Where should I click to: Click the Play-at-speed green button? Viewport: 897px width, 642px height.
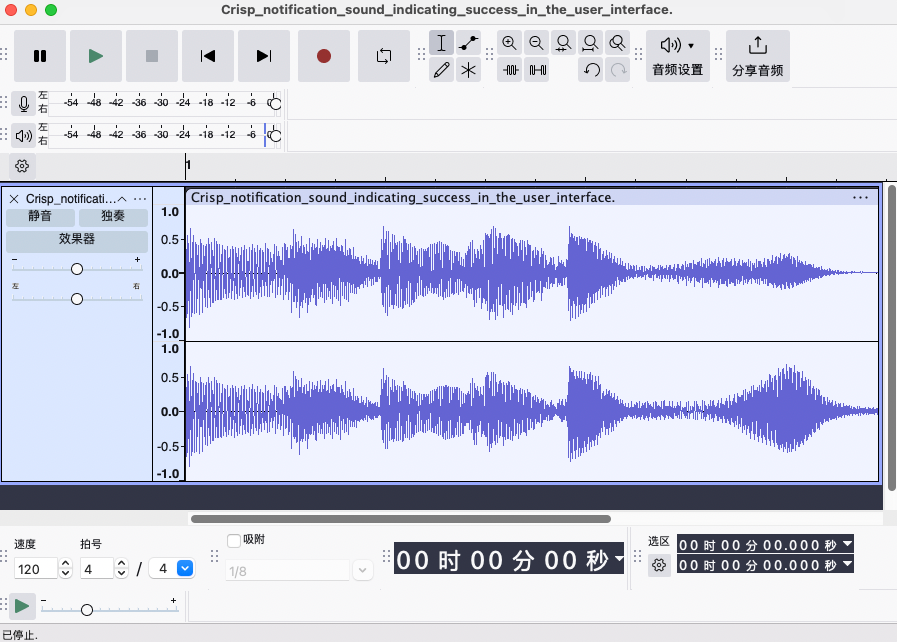[22, 606]
